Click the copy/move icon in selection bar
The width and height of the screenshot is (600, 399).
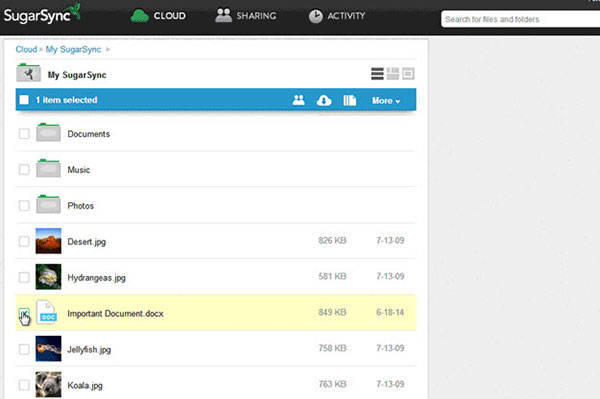[x=349, y=100]
